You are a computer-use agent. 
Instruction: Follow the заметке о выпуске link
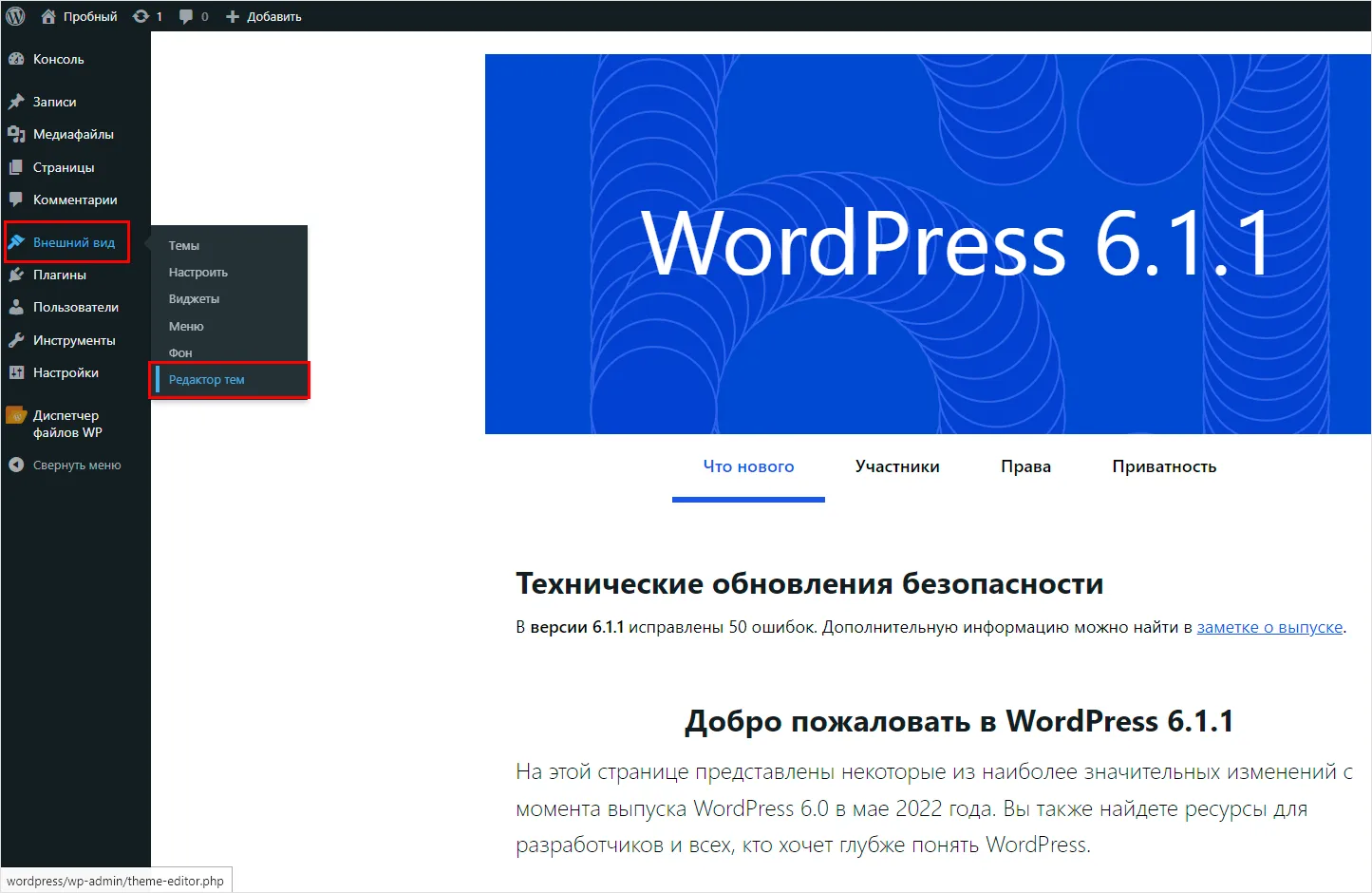click(x=1269, y=627)
